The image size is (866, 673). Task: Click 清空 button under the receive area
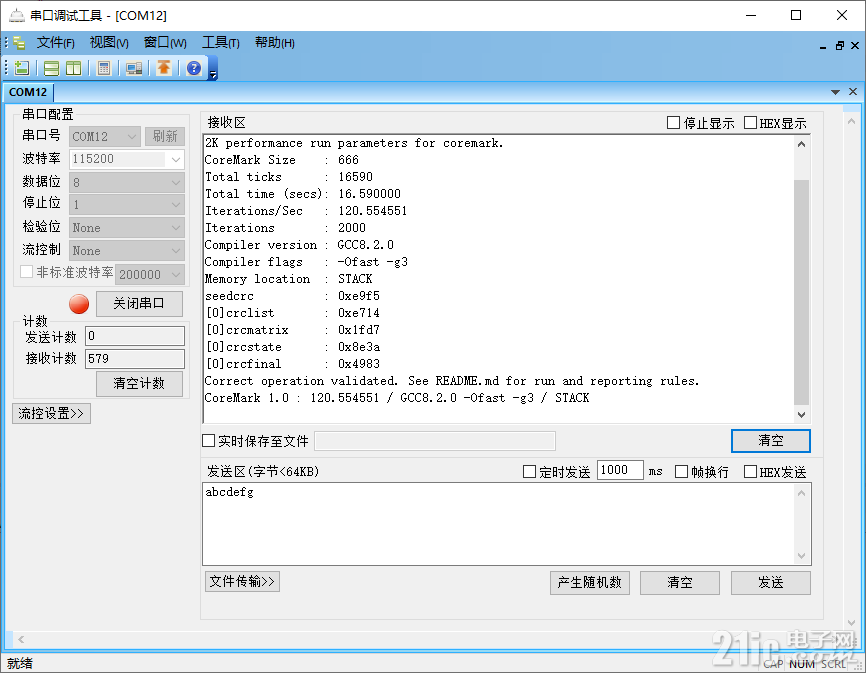pyautogui.click(x=771, y=441)
